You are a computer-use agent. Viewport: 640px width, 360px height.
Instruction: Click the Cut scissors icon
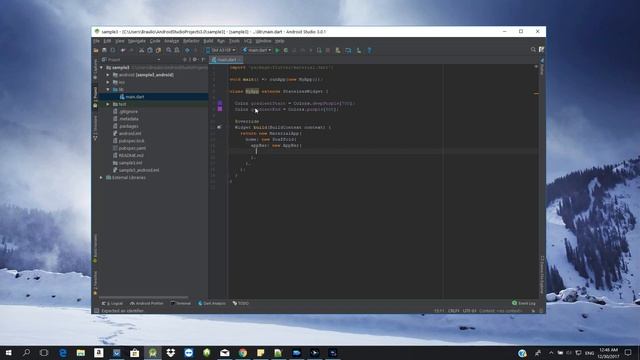pyautogui.click(x=141, y=50)
